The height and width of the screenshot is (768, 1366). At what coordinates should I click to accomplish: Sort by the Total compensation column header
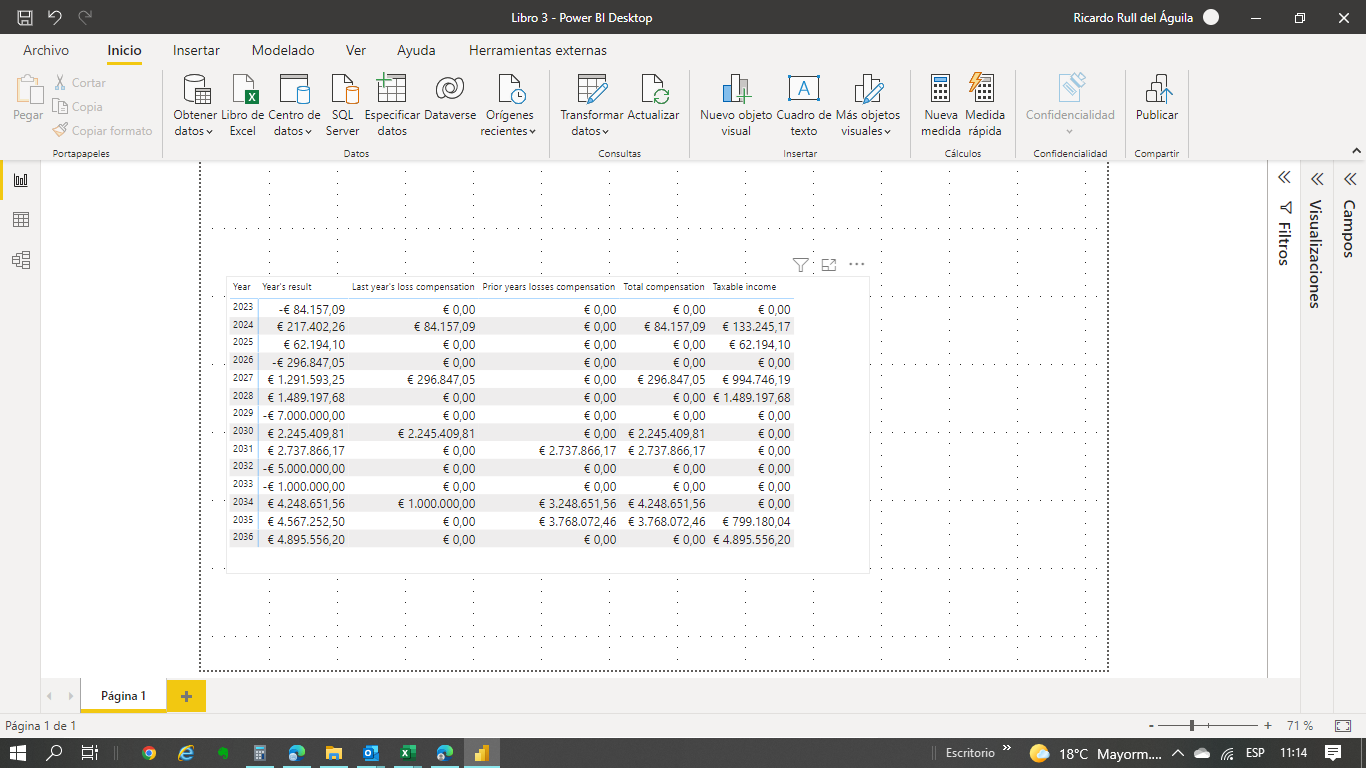point(664,287)
